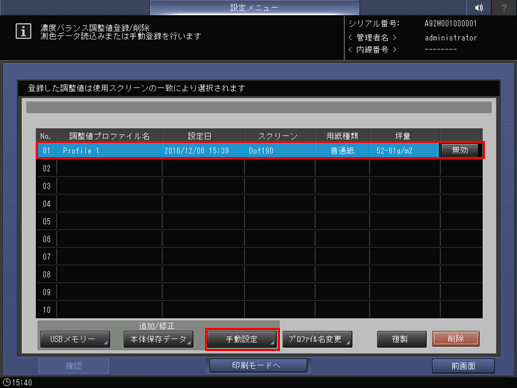Click the 調整値プロファイル名 column header
The width and height of the screenshot is (517, 388).
point(109,136)
